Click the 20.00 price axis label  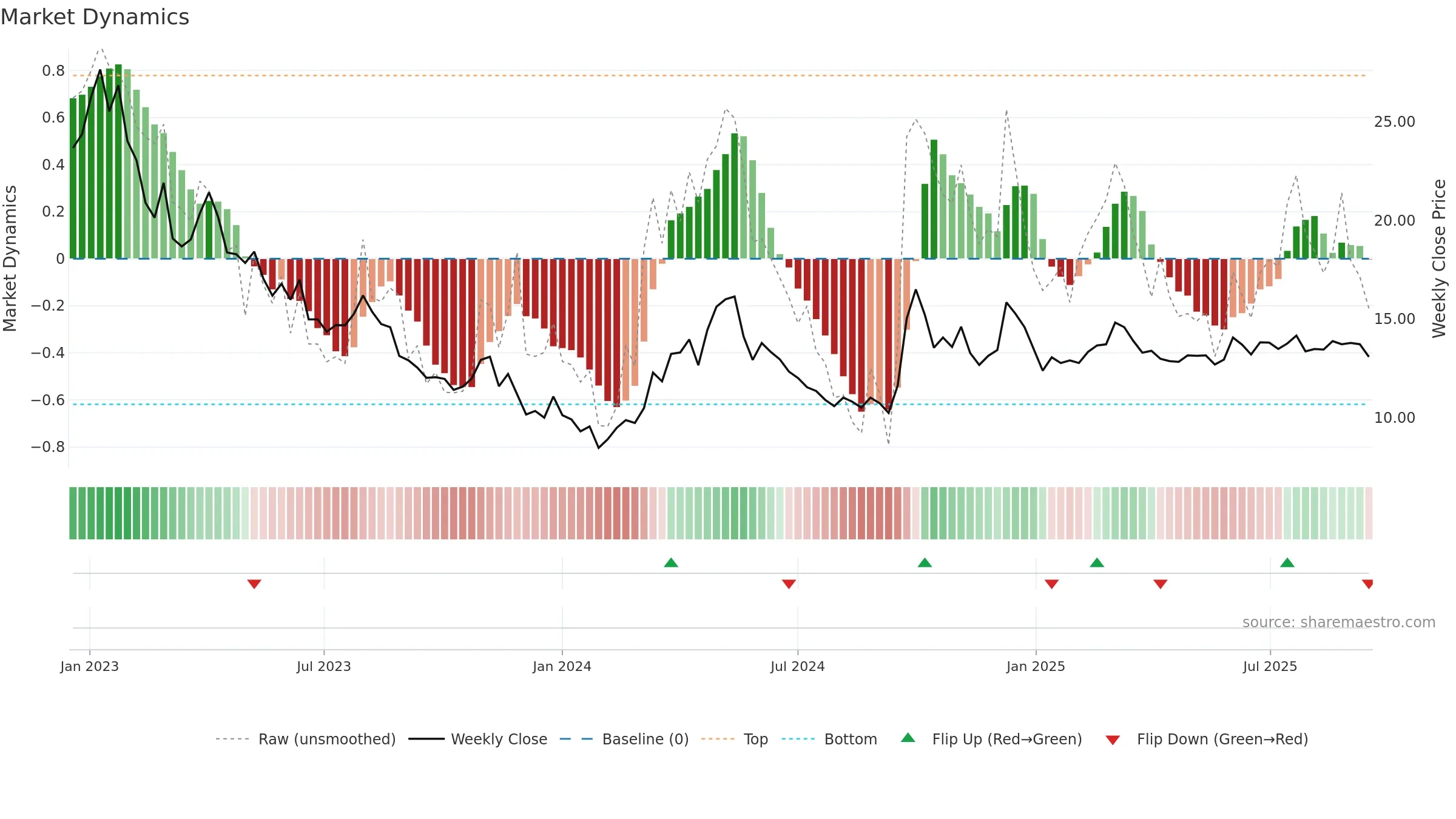pyautogui.click(x=1395, y=220)
